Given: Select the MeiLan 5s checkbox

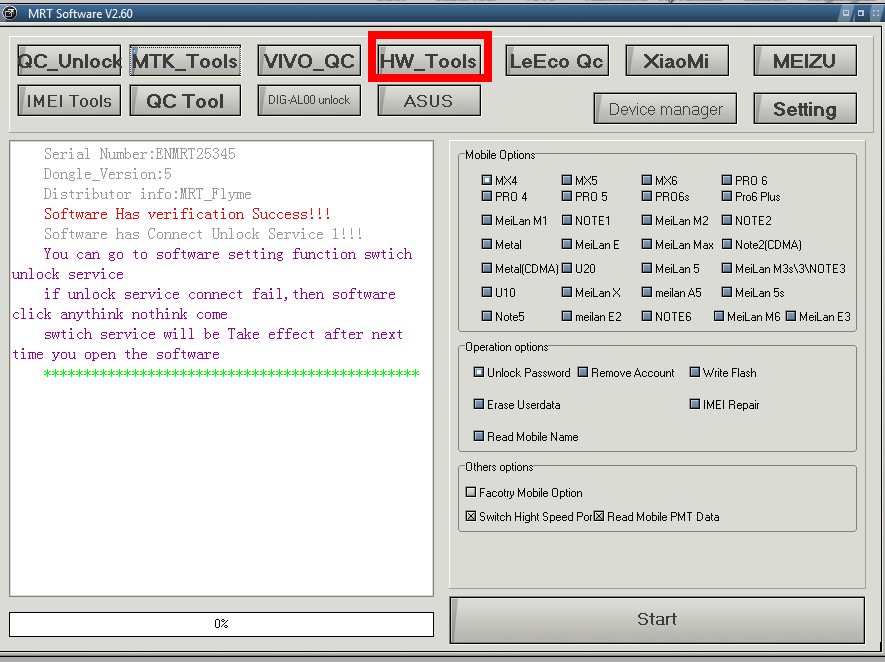Looking at the screenshot, I should point(727,292).
